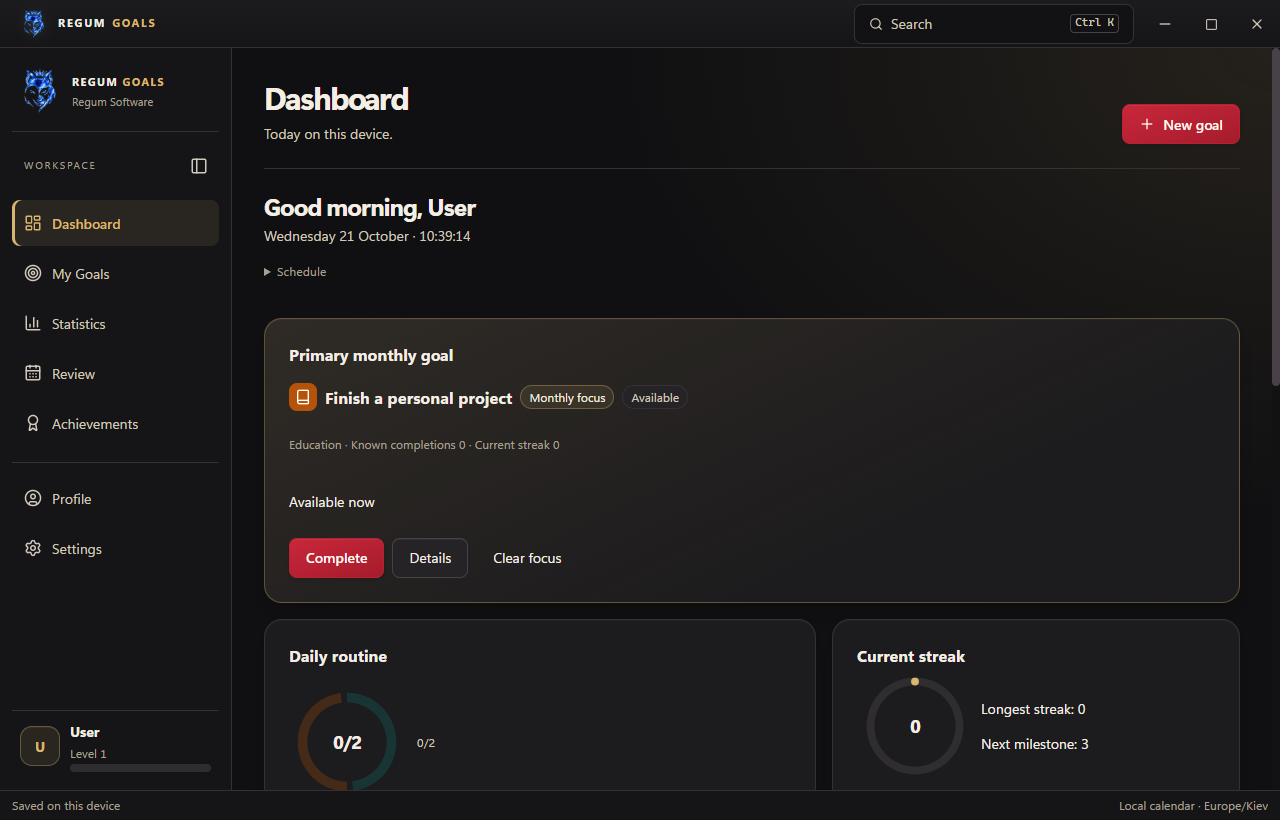This screenshot has width=1280, height=820.
Task: Focus the Search field in title bar
Action: click(x=993, y=24)
